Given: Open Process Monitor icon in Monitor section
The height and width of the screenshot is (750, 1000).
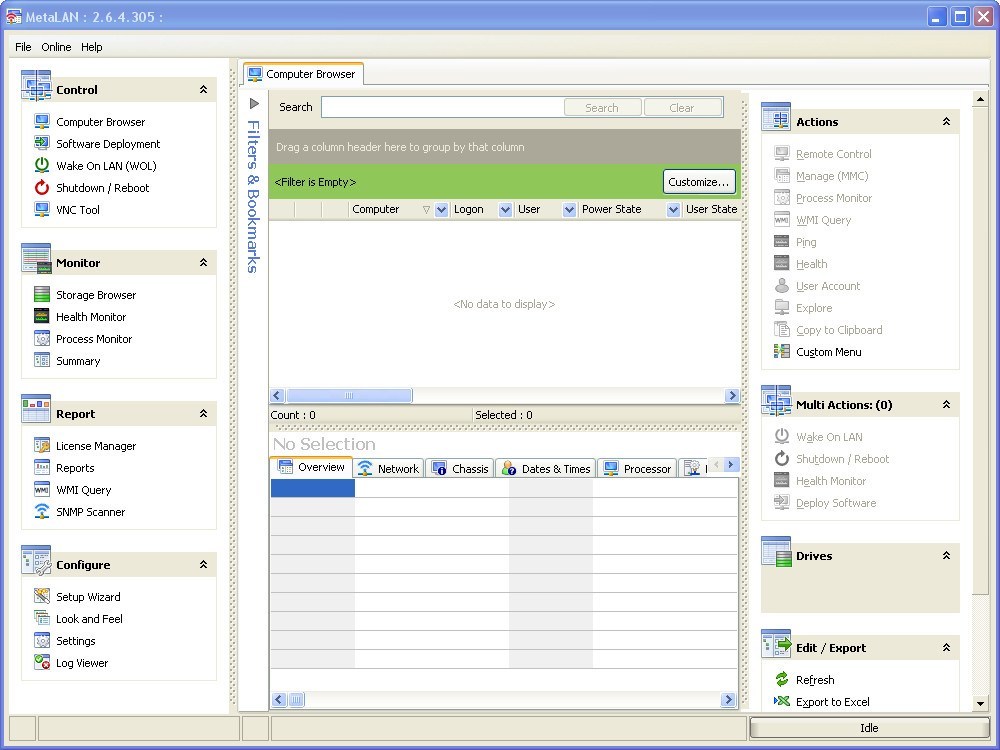Looking at the screenshot, I should tap(42, 339).
